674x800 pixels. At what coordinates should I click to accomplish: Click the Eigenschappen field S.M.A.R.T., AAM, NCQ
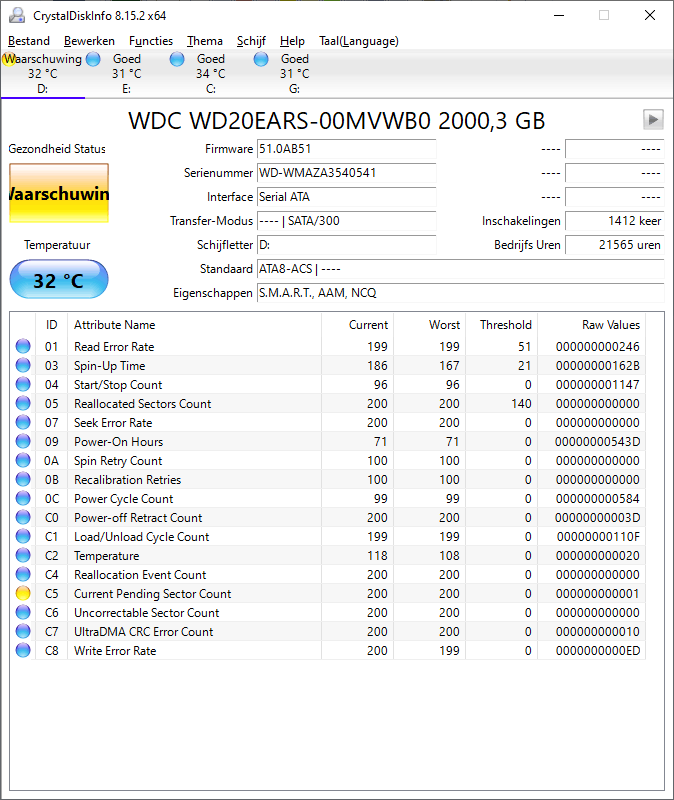[x=461, y=293]
